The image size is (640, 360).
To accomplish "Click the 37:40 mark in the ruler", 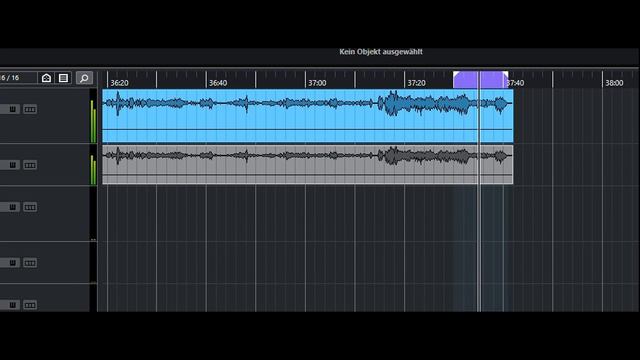I will point(516,83).
